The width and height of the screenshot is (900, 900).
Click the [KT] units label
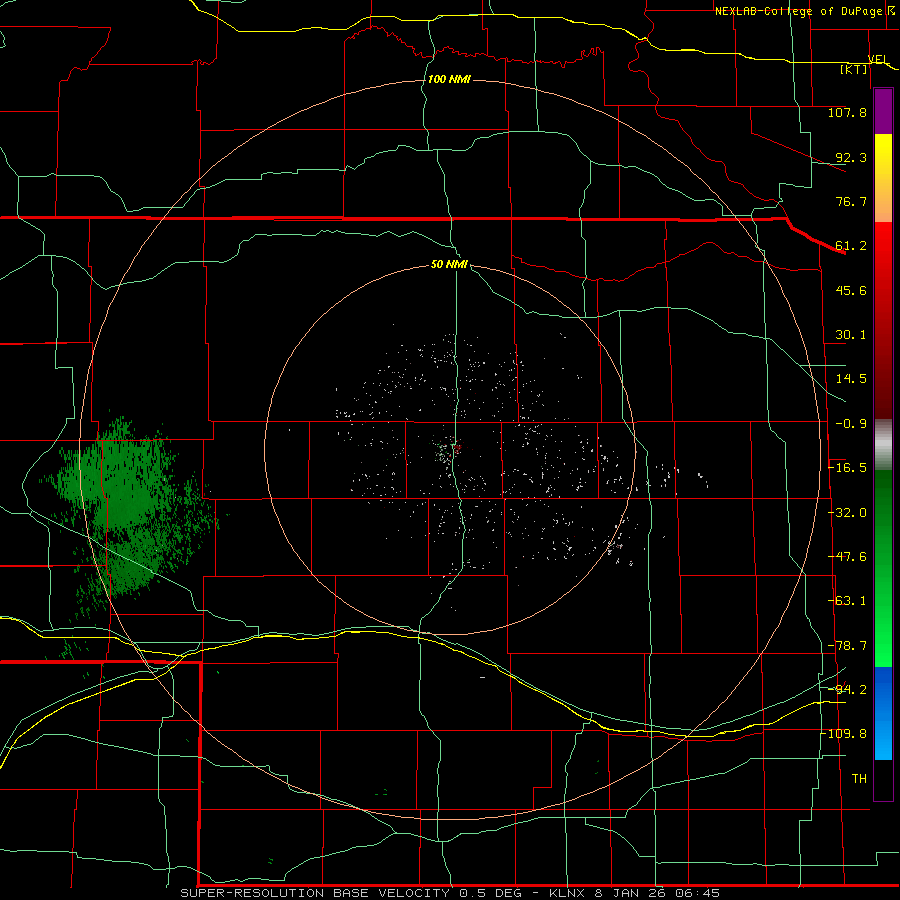coord(854,69)
